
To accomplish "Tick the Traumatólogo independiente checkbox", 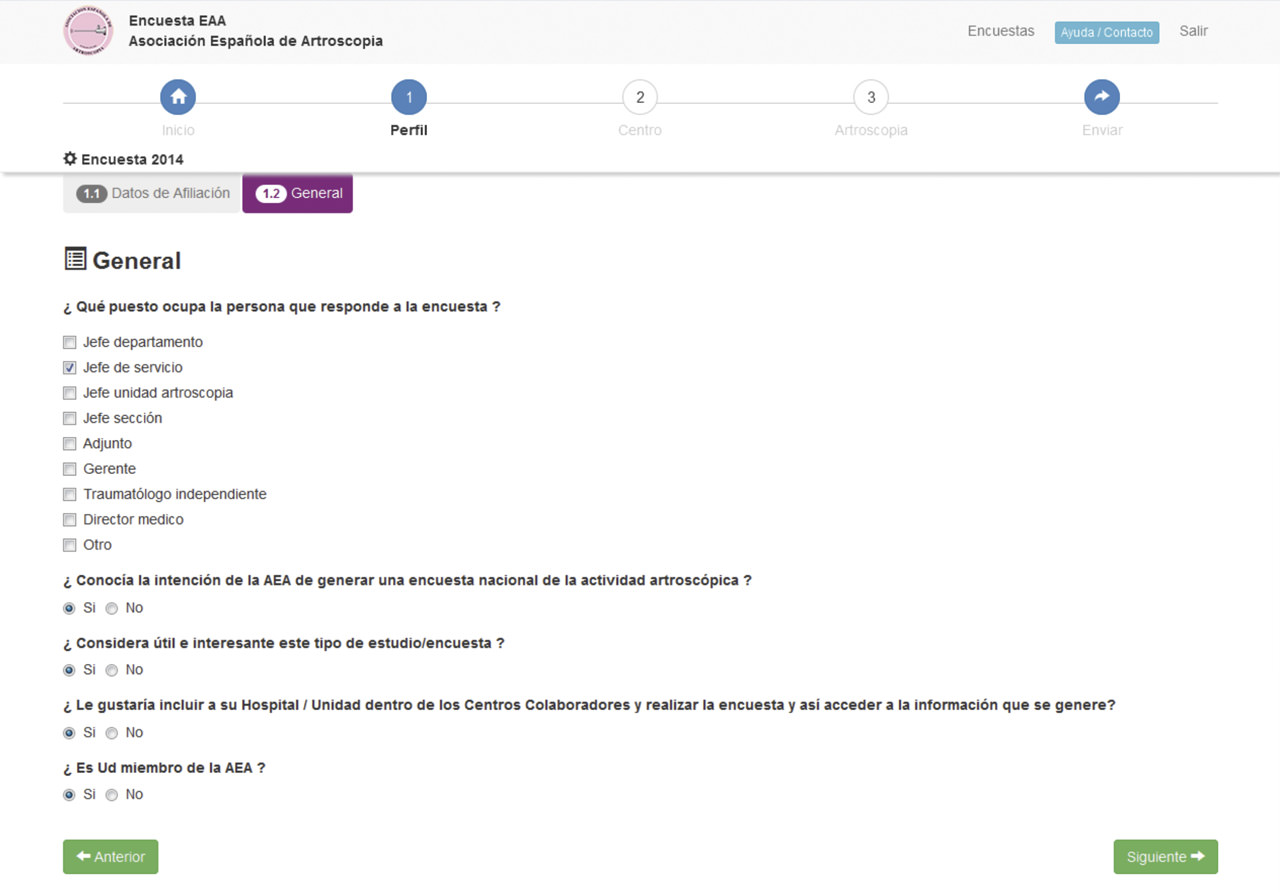I will (x=70, y=494).
